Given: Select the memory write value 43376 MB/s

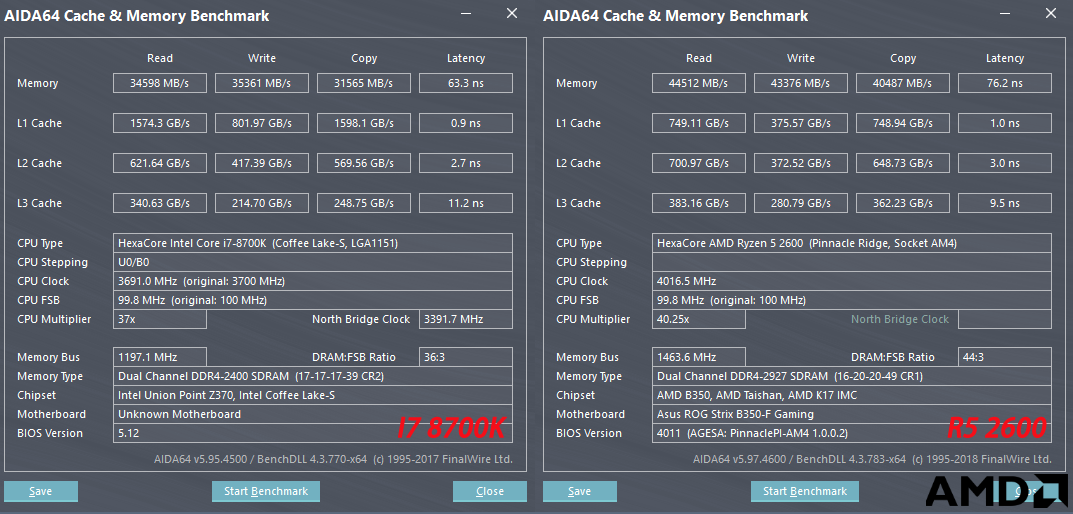Looking at the screenshot, I should [801, 83].
